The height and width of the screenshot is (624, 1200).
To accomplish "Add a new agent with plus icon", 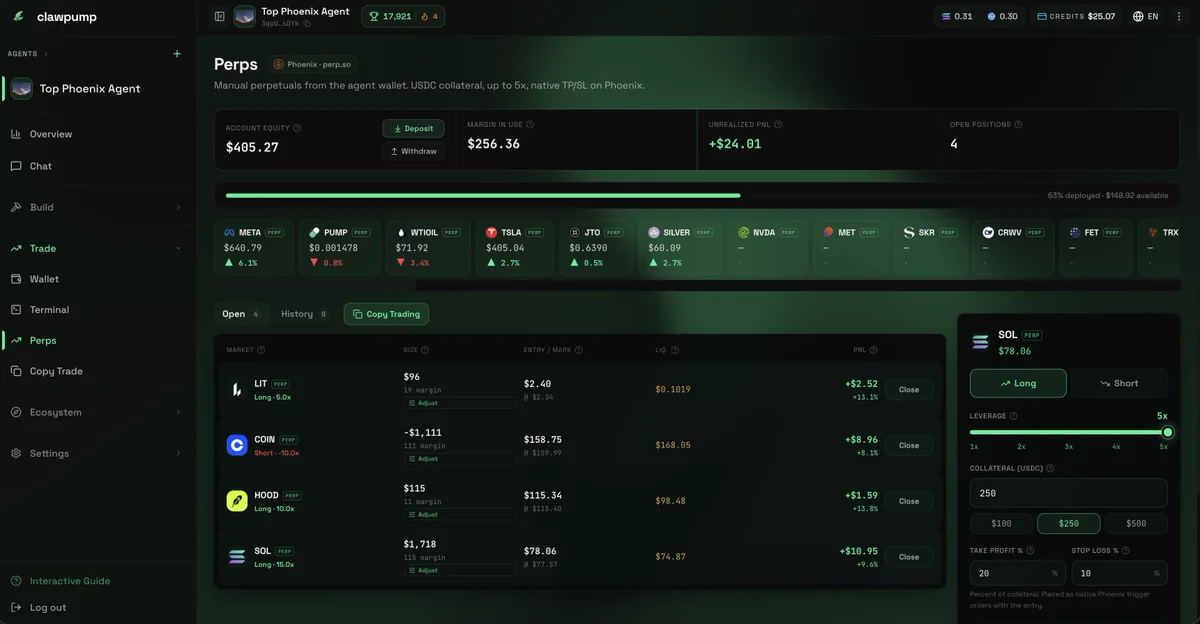I will (177, 53).
